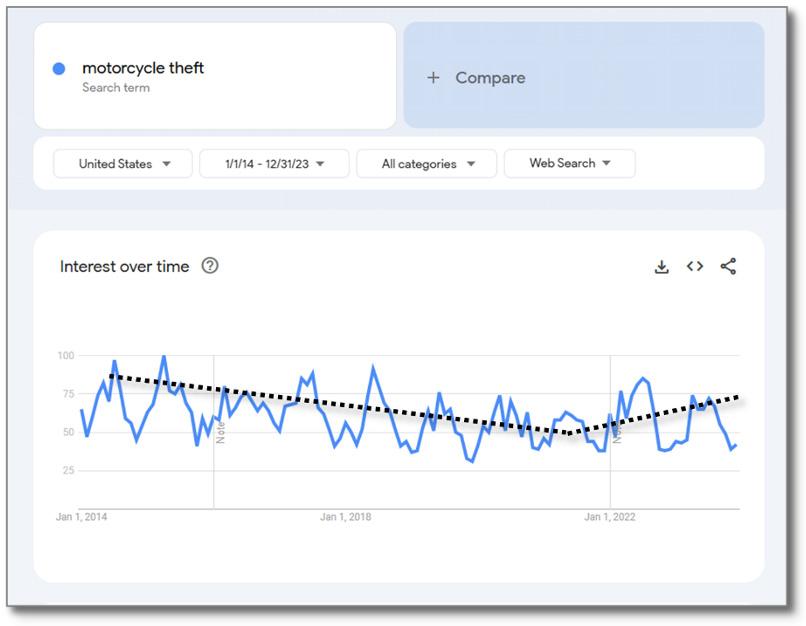Open the embed code icon
Image resolution: width=806 pixels, height=626 pixels.
695,266
